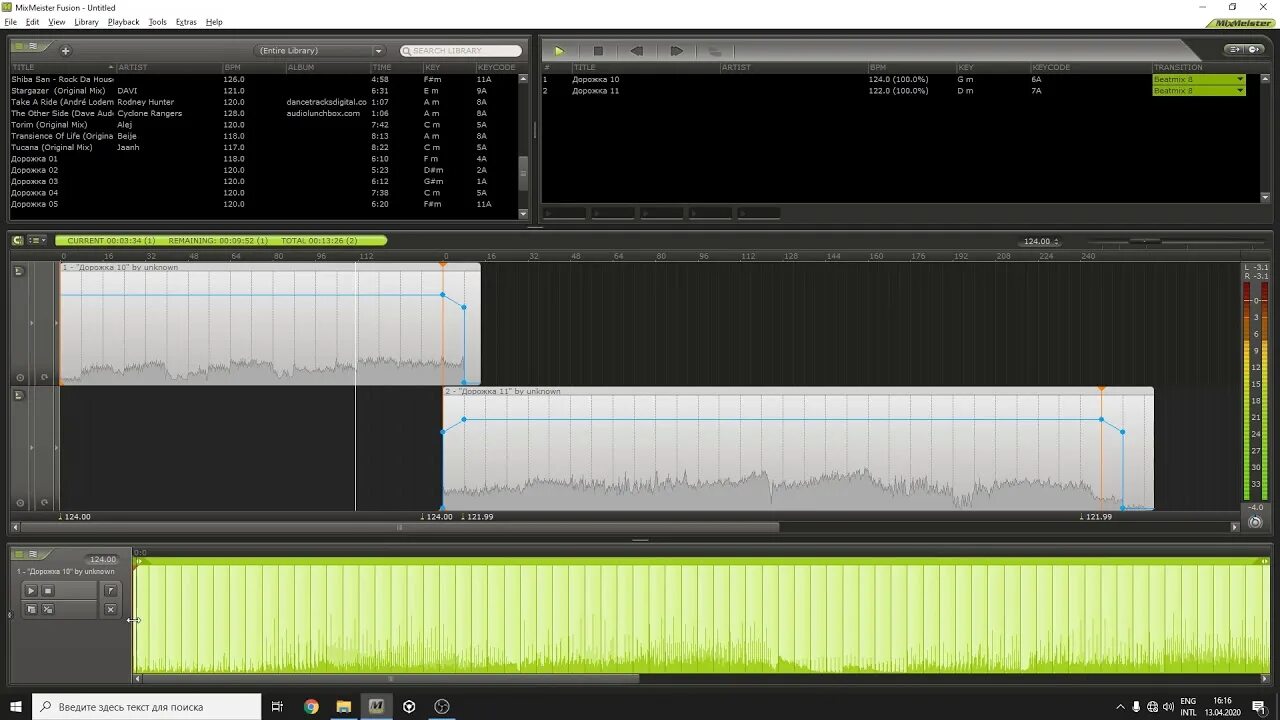Click the tool icon beside it in the lower editor row
Screen dimensions: 1280x720
coord(47,609)
